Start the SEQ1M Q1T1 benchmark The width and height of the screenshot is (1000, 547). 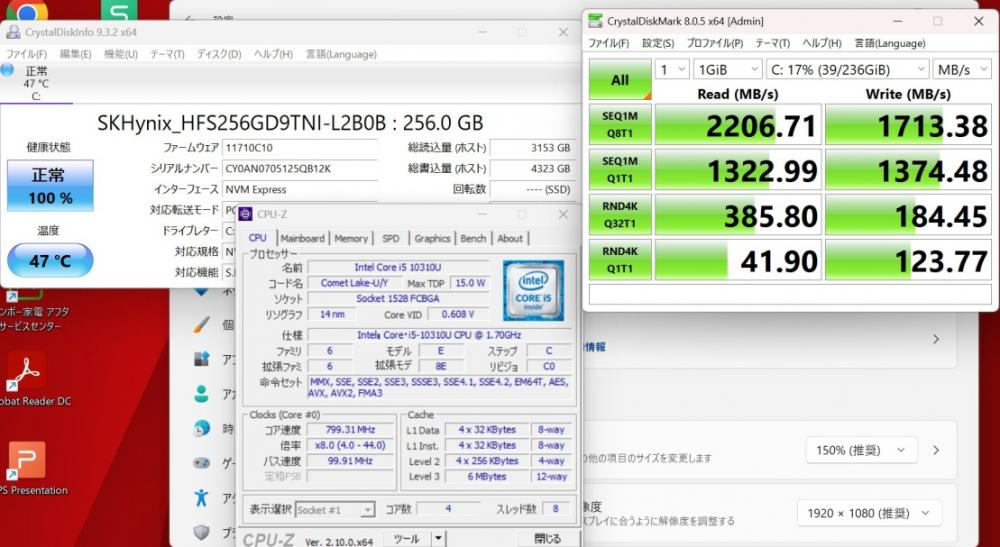[x=619, y=170]
